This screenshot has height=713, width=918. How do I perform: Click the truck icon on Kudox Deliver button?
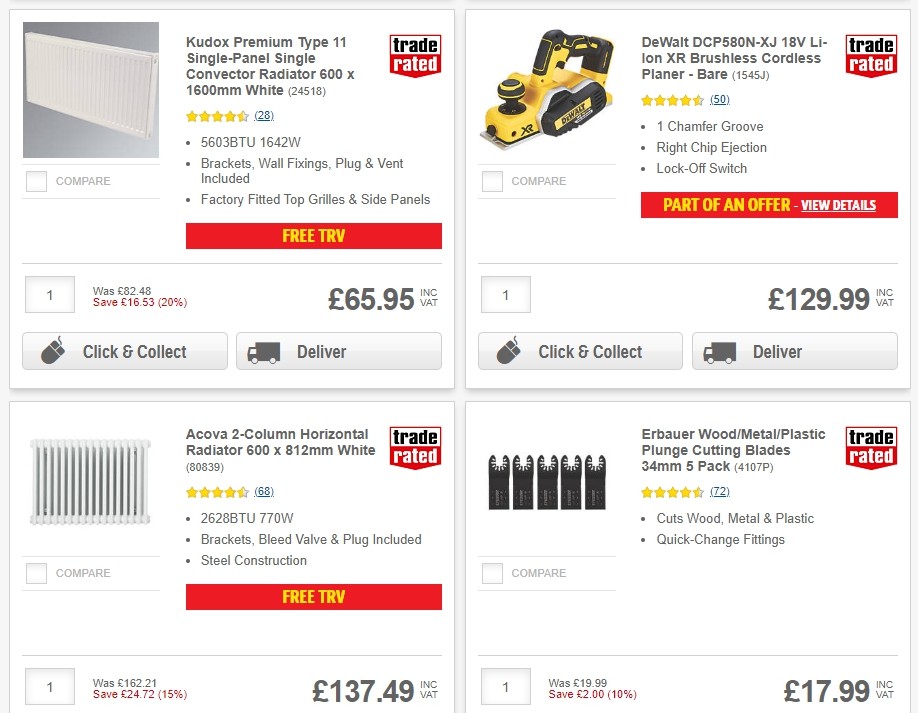click(x=265, y=351)
